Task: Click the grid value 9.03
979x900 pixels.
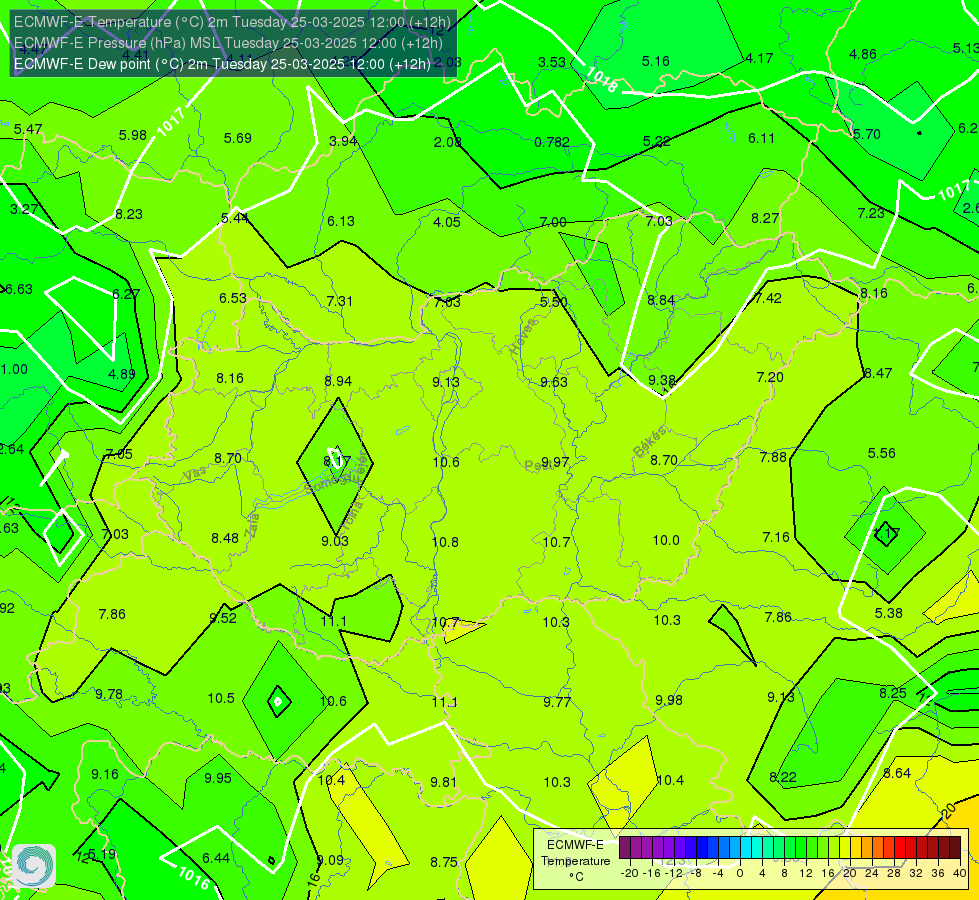Action: pos(335,541)
